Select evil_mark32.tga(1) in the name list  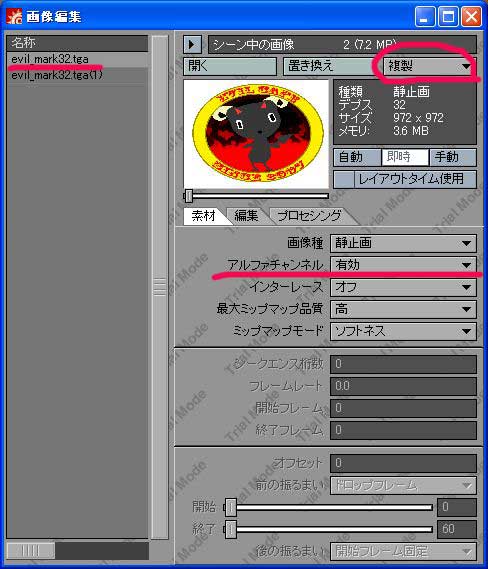[77, 75]
